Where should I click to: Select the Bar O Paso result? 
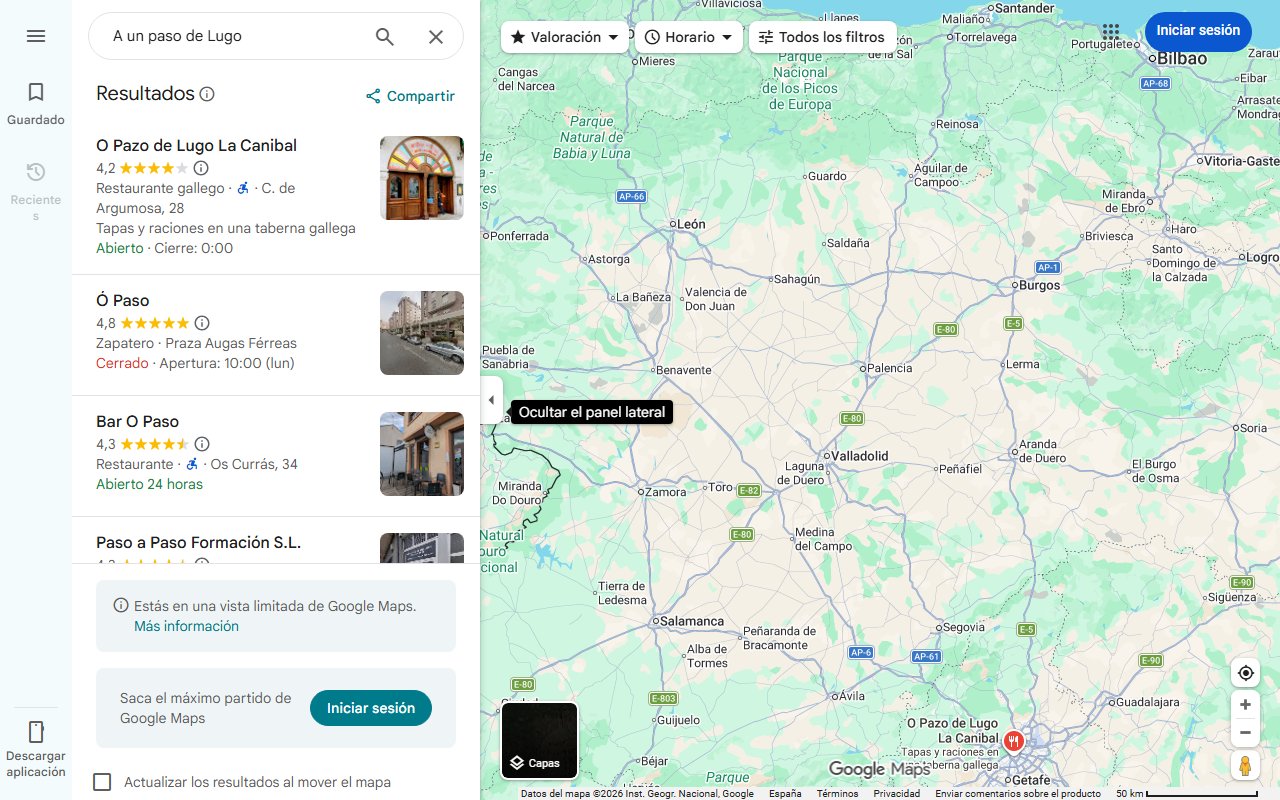138,422
